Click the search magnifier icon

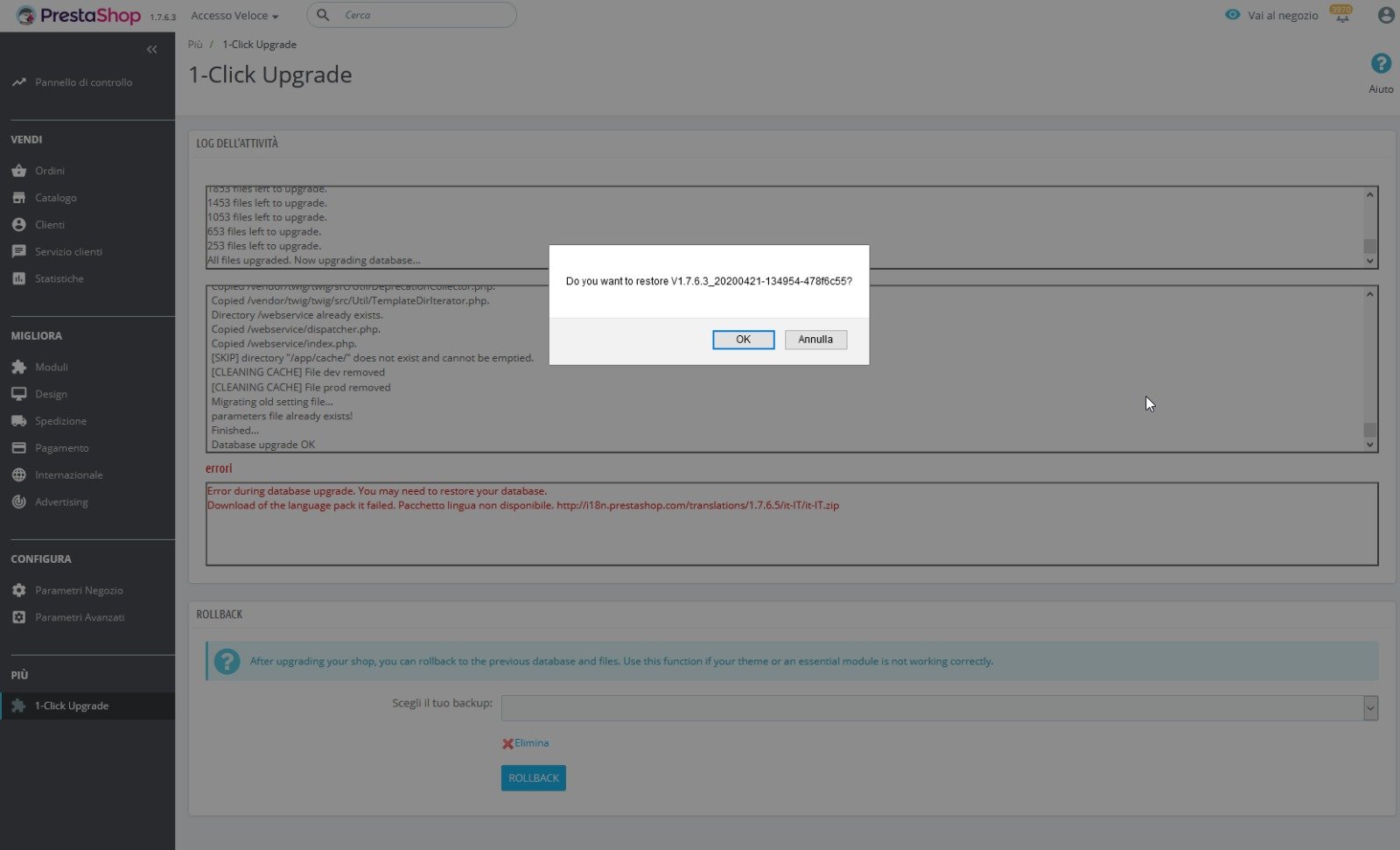pos(323,15)
